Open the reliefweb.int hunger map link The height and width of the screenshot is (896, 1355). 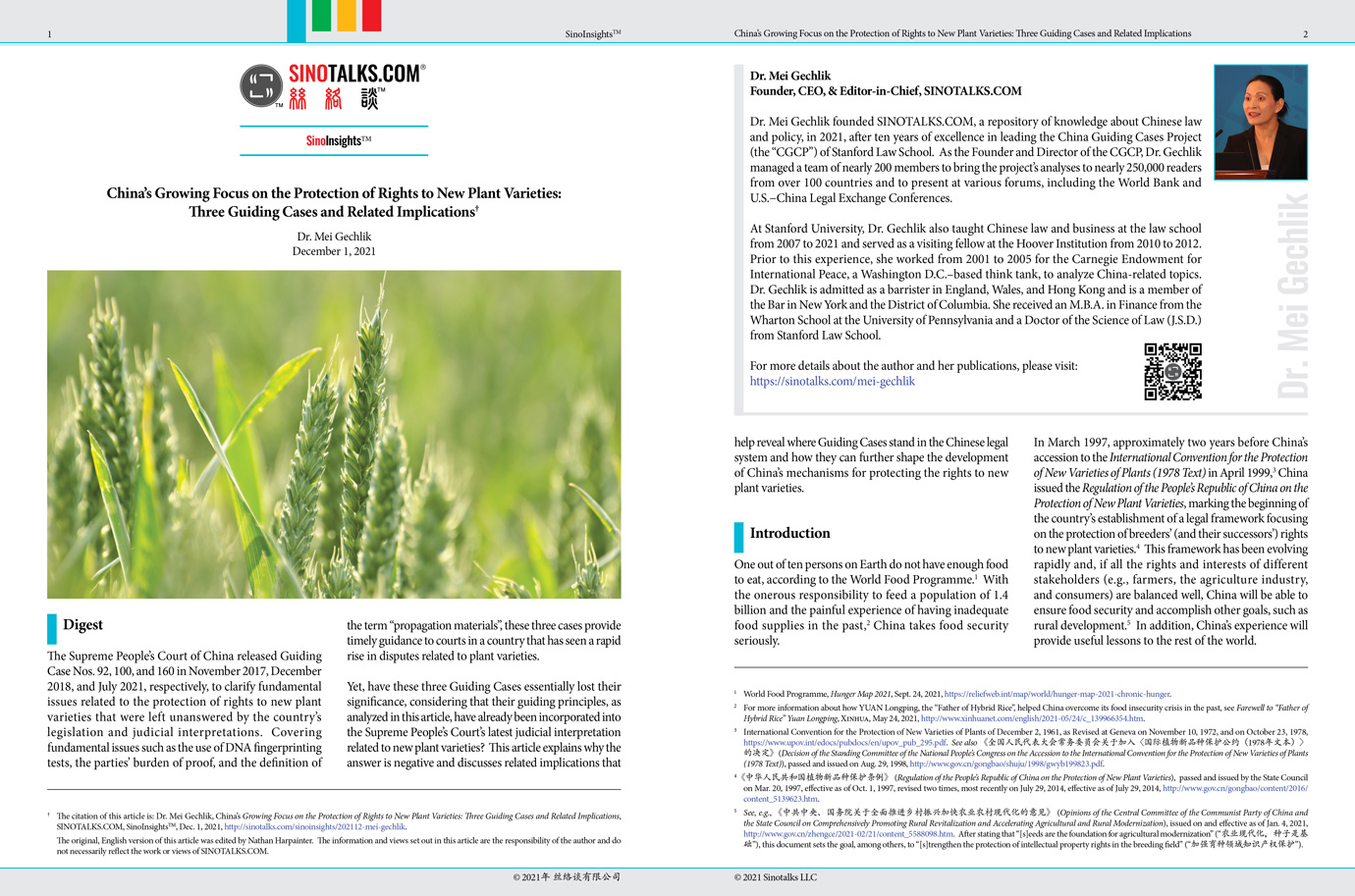(x=1057, y=694)
